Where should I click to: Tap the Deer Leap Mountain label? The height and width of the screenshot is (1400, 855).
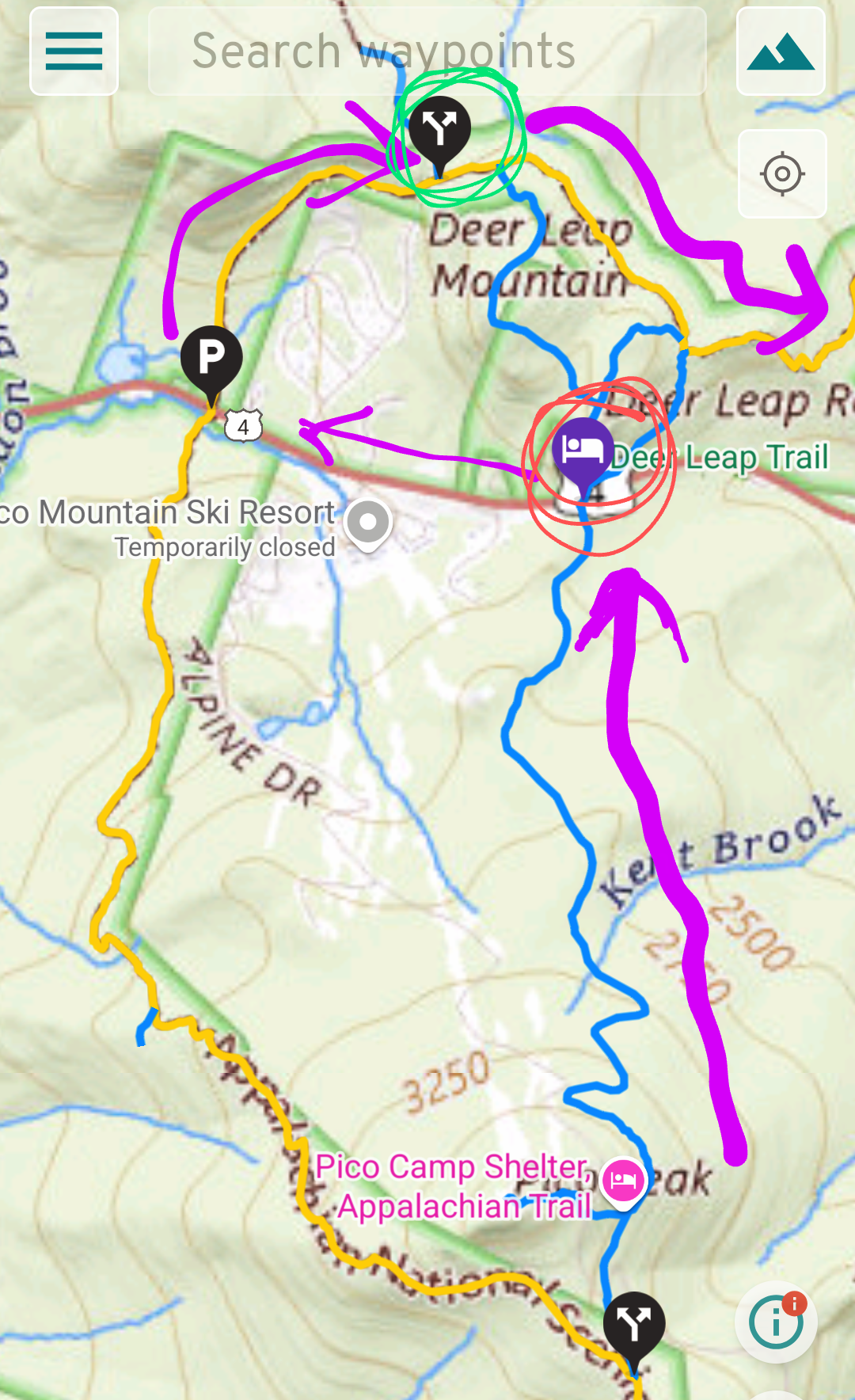click(530, 255)
